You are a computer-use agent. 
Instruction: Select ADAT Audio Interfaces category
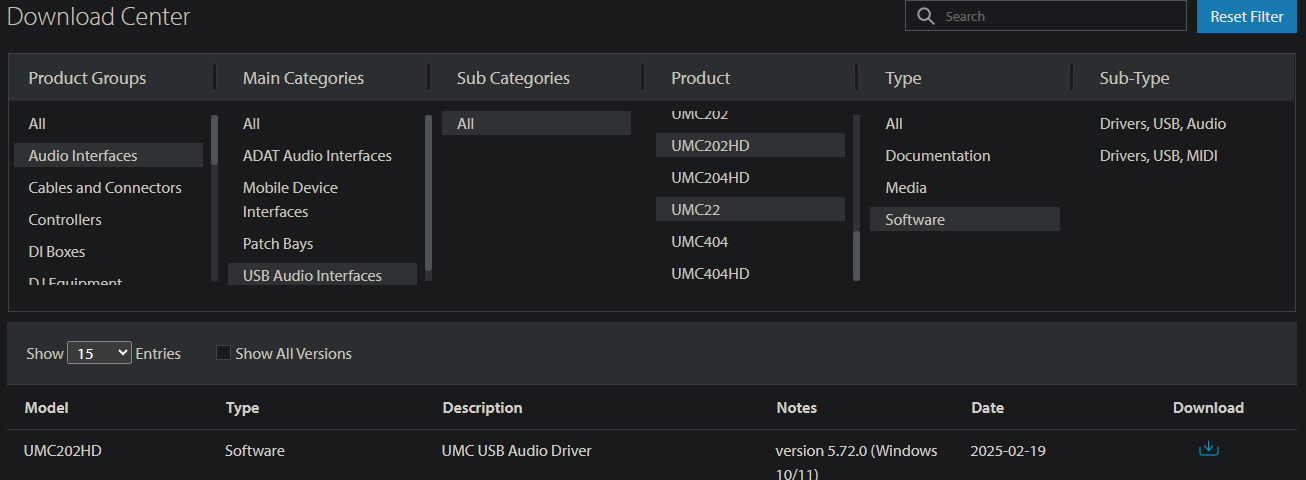pos(317,156)
